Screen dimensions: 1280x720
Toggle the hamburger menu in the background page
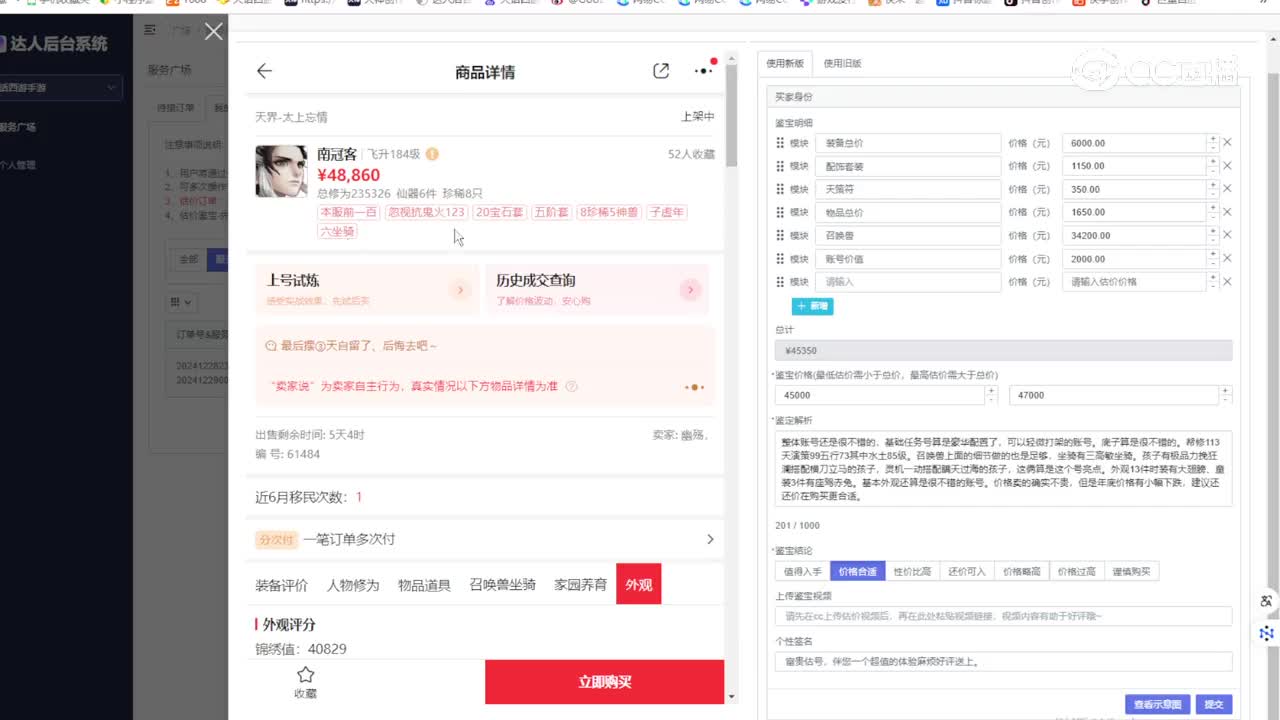point(150,31)
